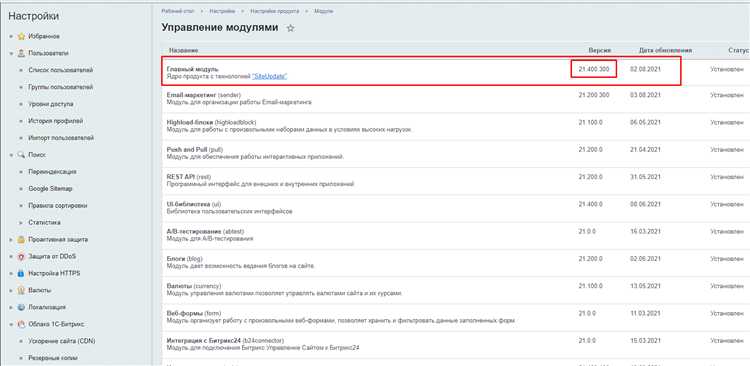This screenshot has height=366, width=750.
Task: Click update date 02.08.2021
Action: [645, 69]
